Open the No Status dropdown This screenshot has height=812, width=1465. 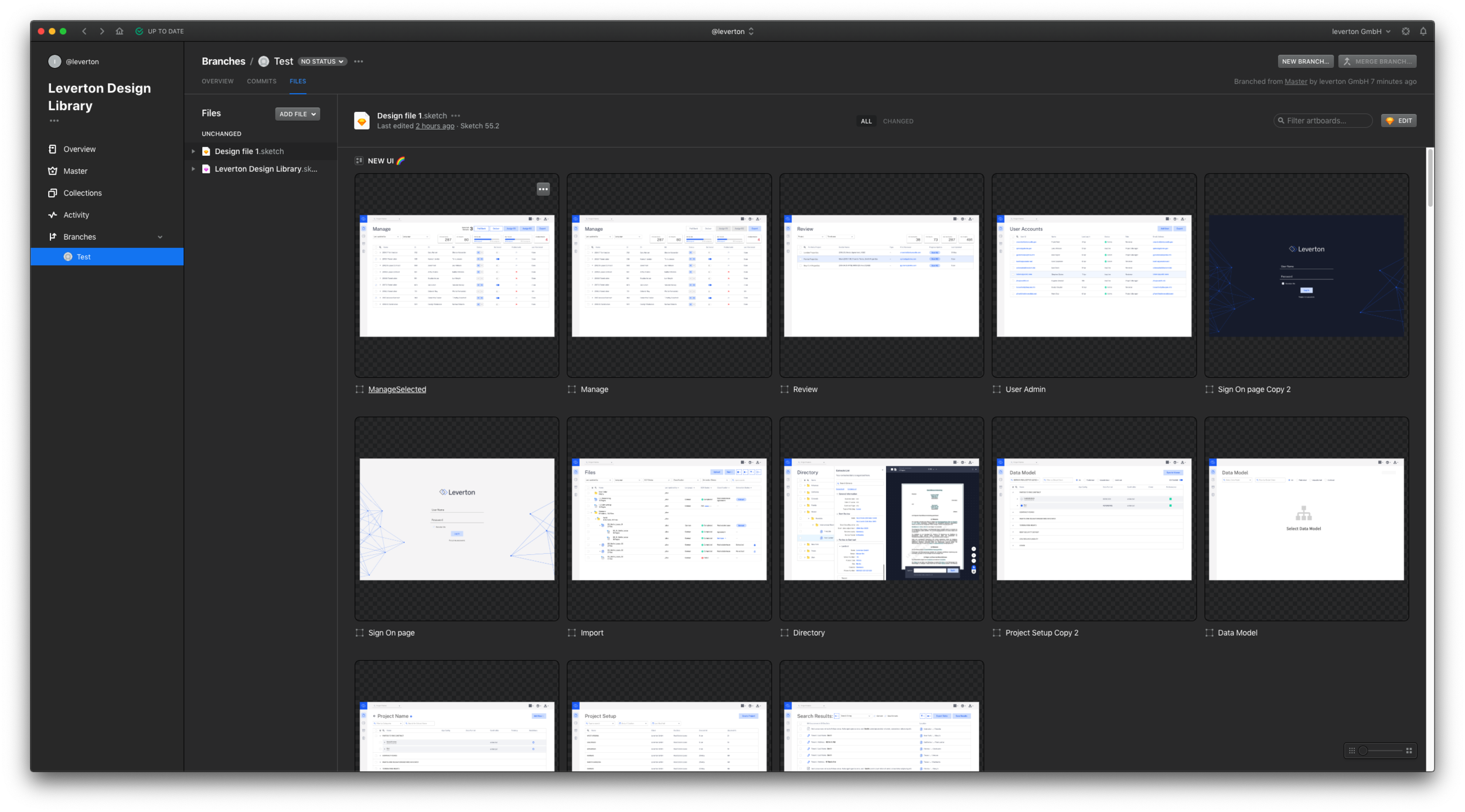(x=322, y=62)
